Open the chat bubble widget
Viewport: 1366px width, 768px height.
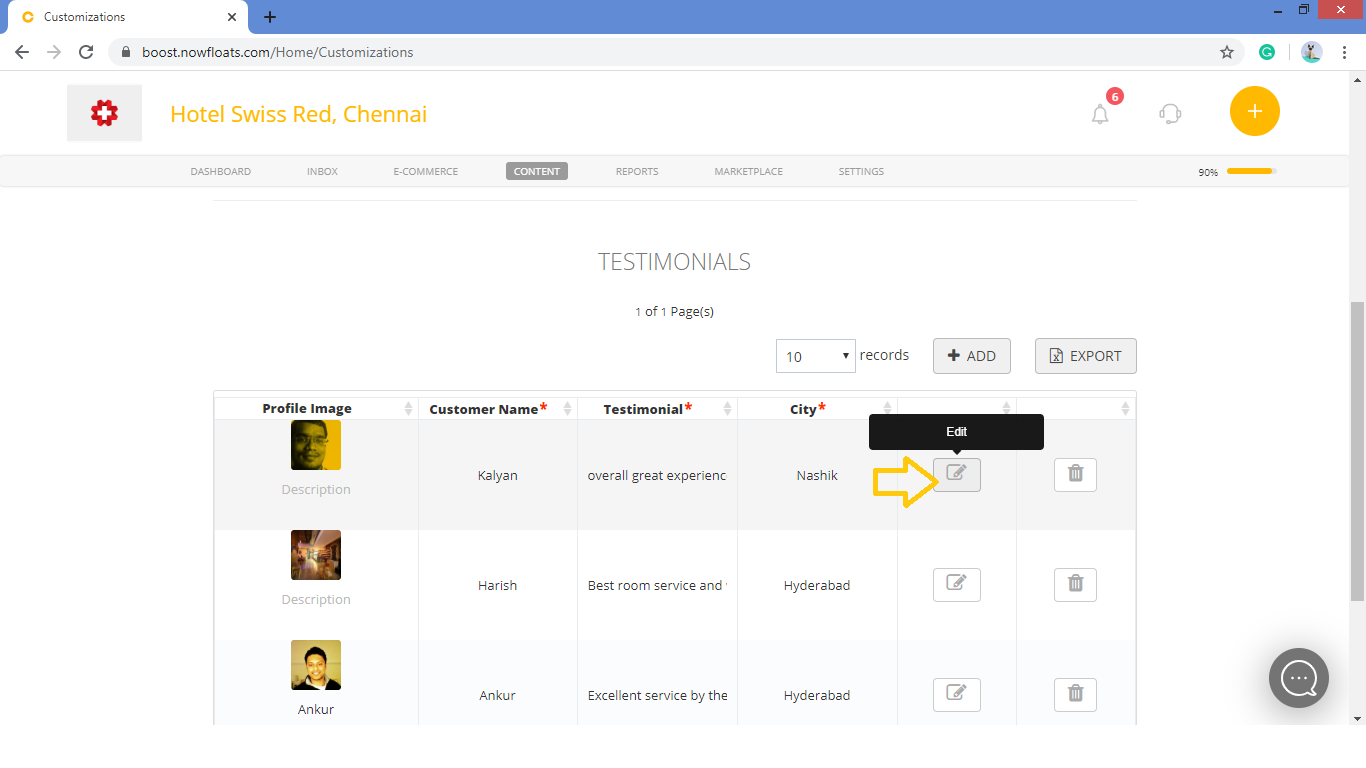pyautogui.click(x=1299, y=678)
